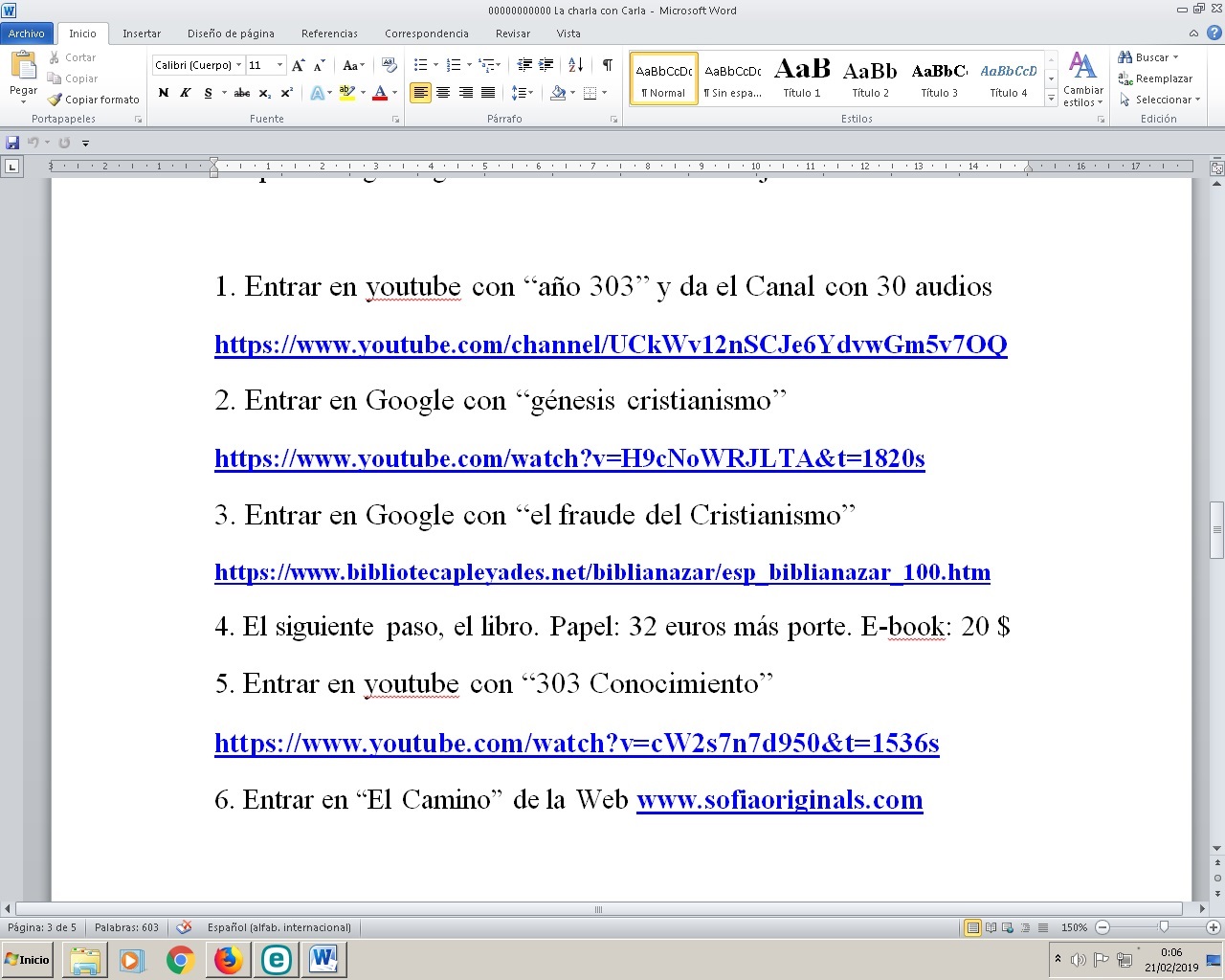Open the Diseño de página tab
Image resolution: width=1225 pixels, height=980 pixels.
pyautogui.click(x=231, y=33)
